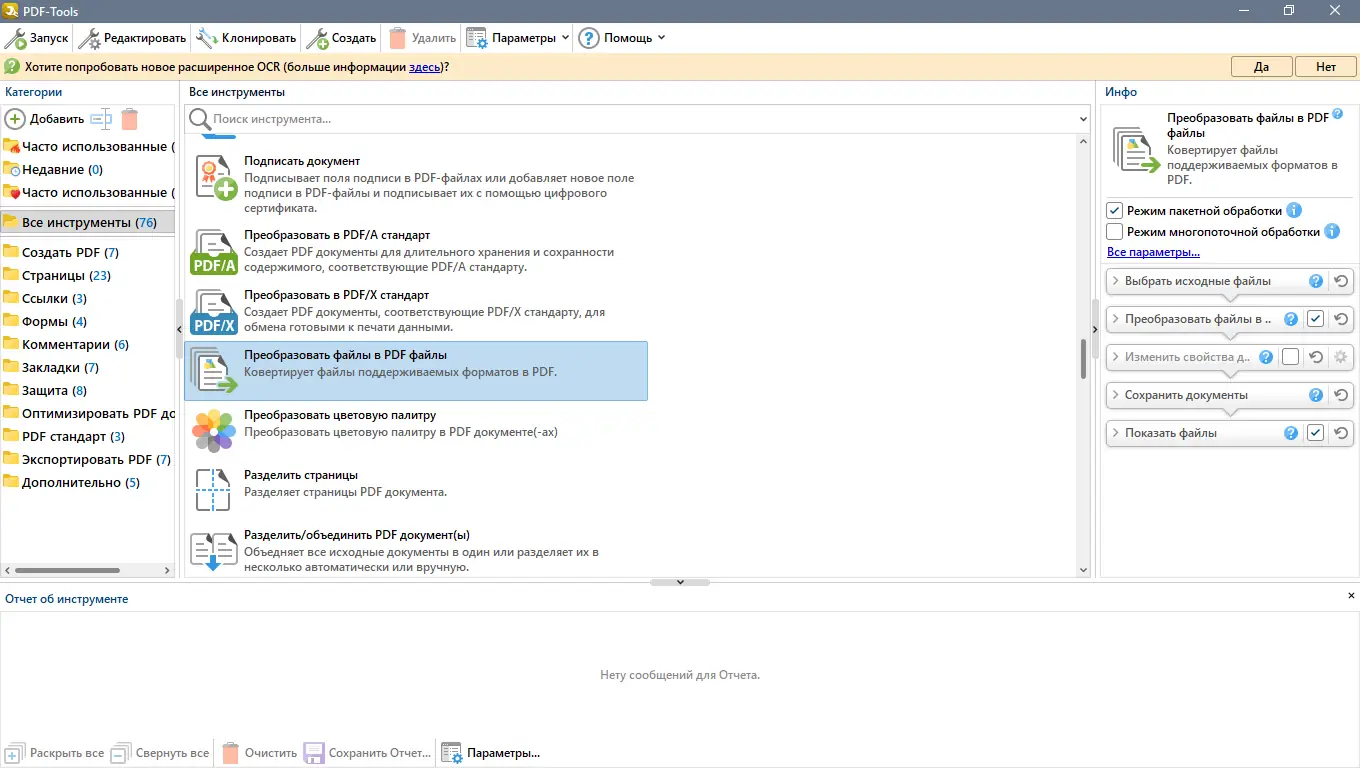Click help icon beside the Инфо tool title
Image resolution: width=1360 pixels, height=768 pixels.
1338,115
